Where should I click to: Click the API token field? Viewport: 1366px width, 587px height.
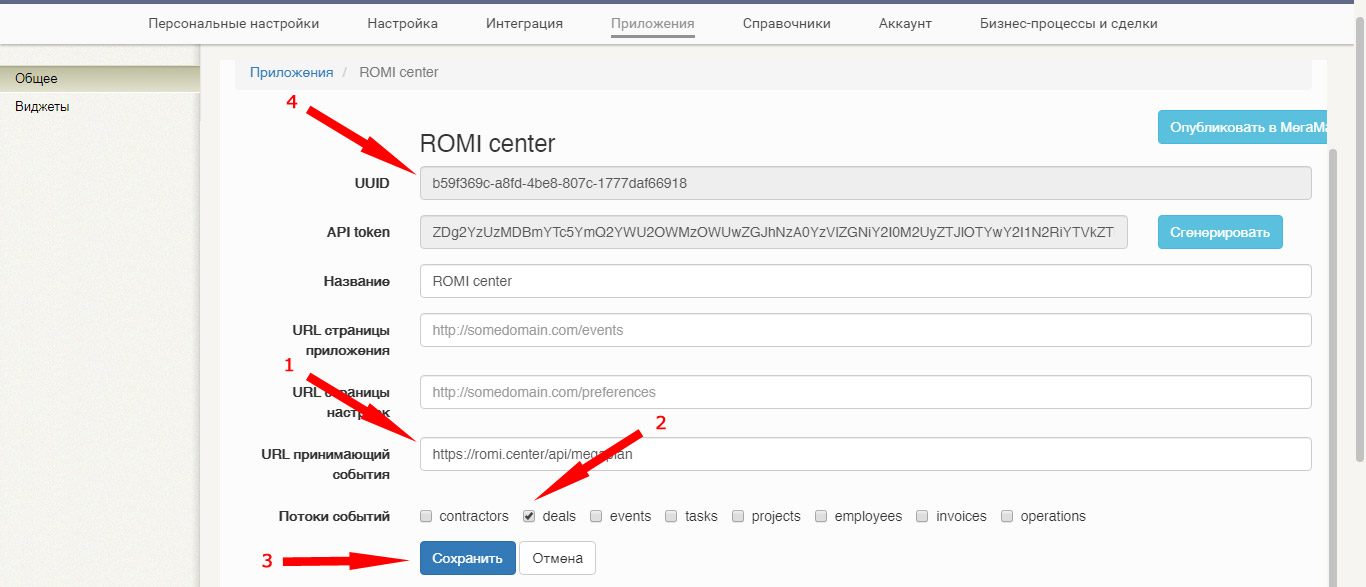click(x=773, y=232)
